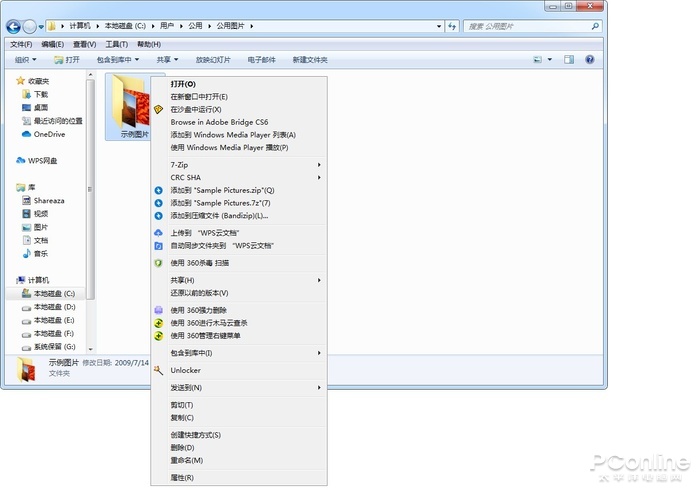Open the 组织 (Organize) dropdown
Screen dimensions: 700x490
pos(28,60)
